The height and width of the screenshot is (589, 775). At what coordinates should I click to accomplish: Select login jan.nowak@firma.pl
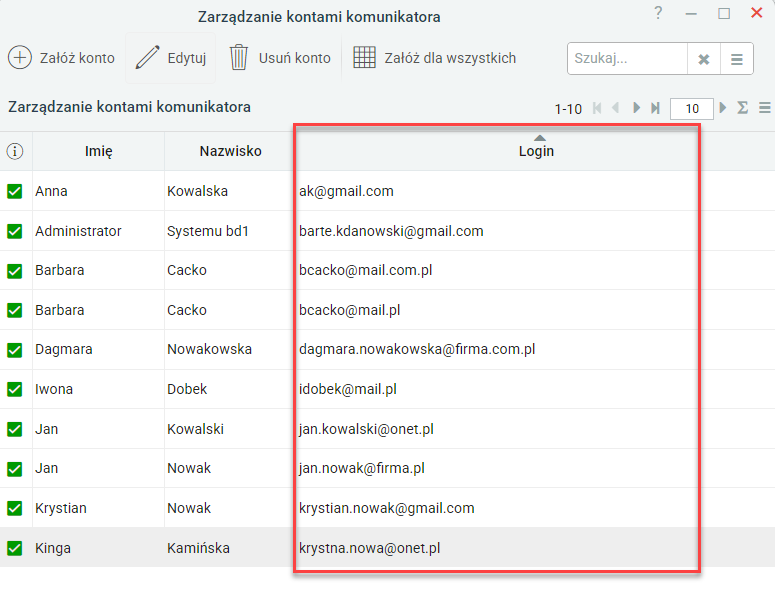pos(362,468)
